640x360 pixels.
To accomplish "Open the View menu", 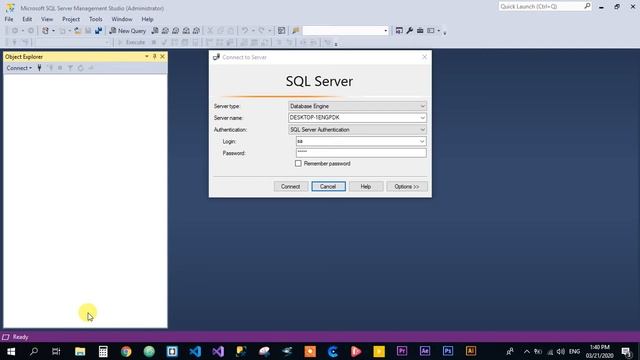I will 47,19.
